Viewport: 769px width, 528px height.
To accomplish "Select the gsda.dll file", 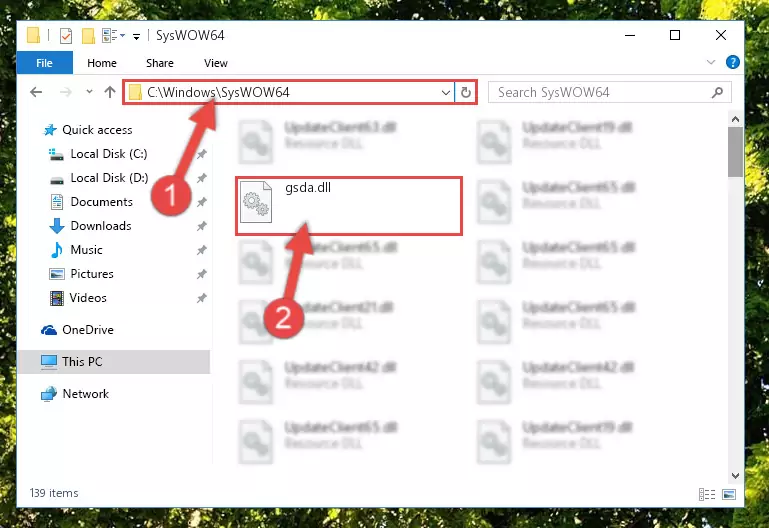I will [x=349, y=206].
